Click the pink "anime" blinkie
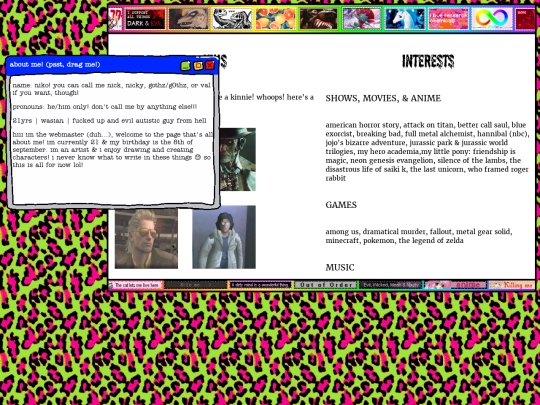The image size is (540, 405). 455,285
